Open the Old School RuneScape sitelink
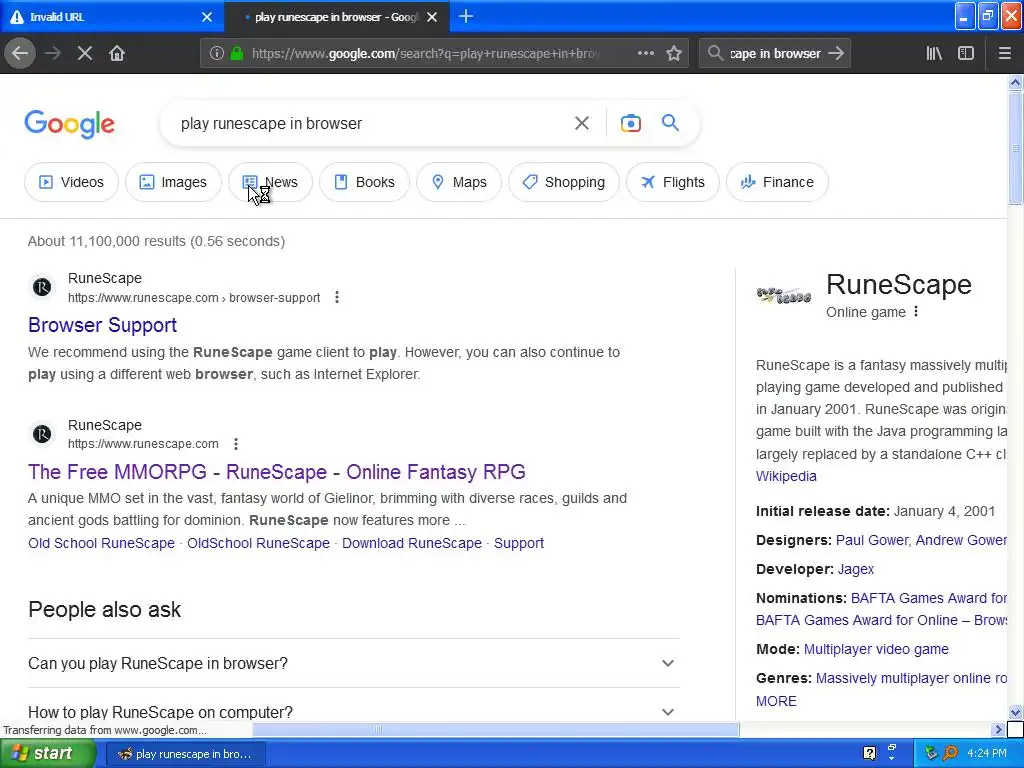Screen dimensions: 1024x768 [101, 543]
